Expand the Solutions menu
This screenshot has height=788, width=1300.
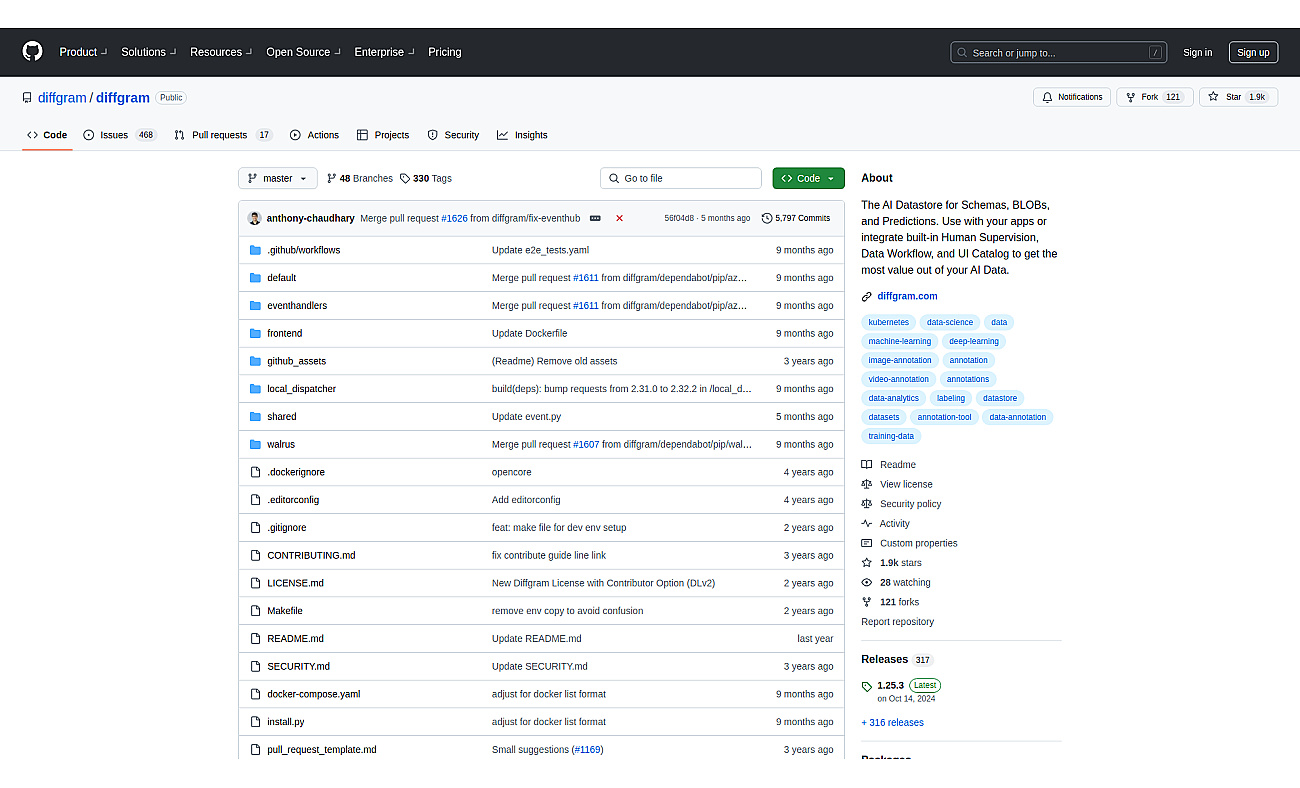tap(149, 52)
